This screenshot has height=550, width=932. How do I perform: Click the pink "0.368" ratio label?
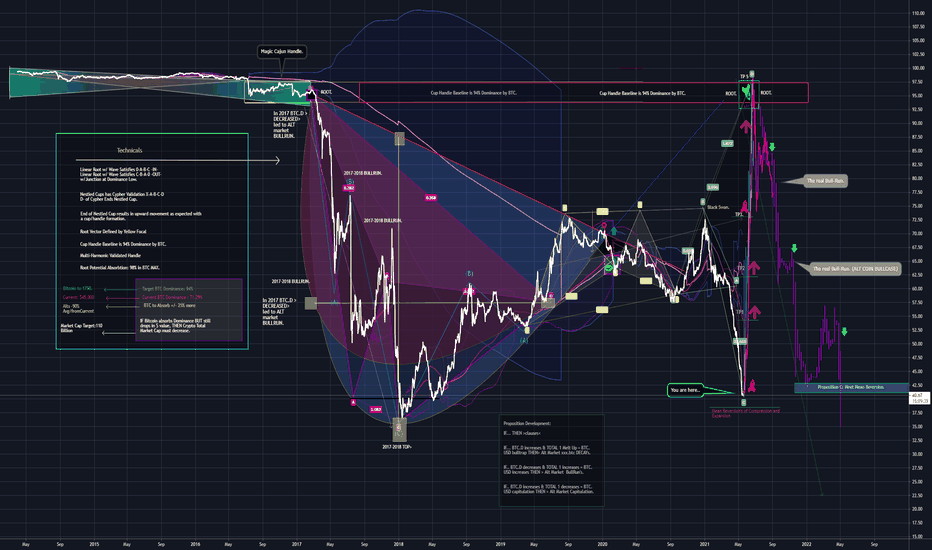coord(431,197)
